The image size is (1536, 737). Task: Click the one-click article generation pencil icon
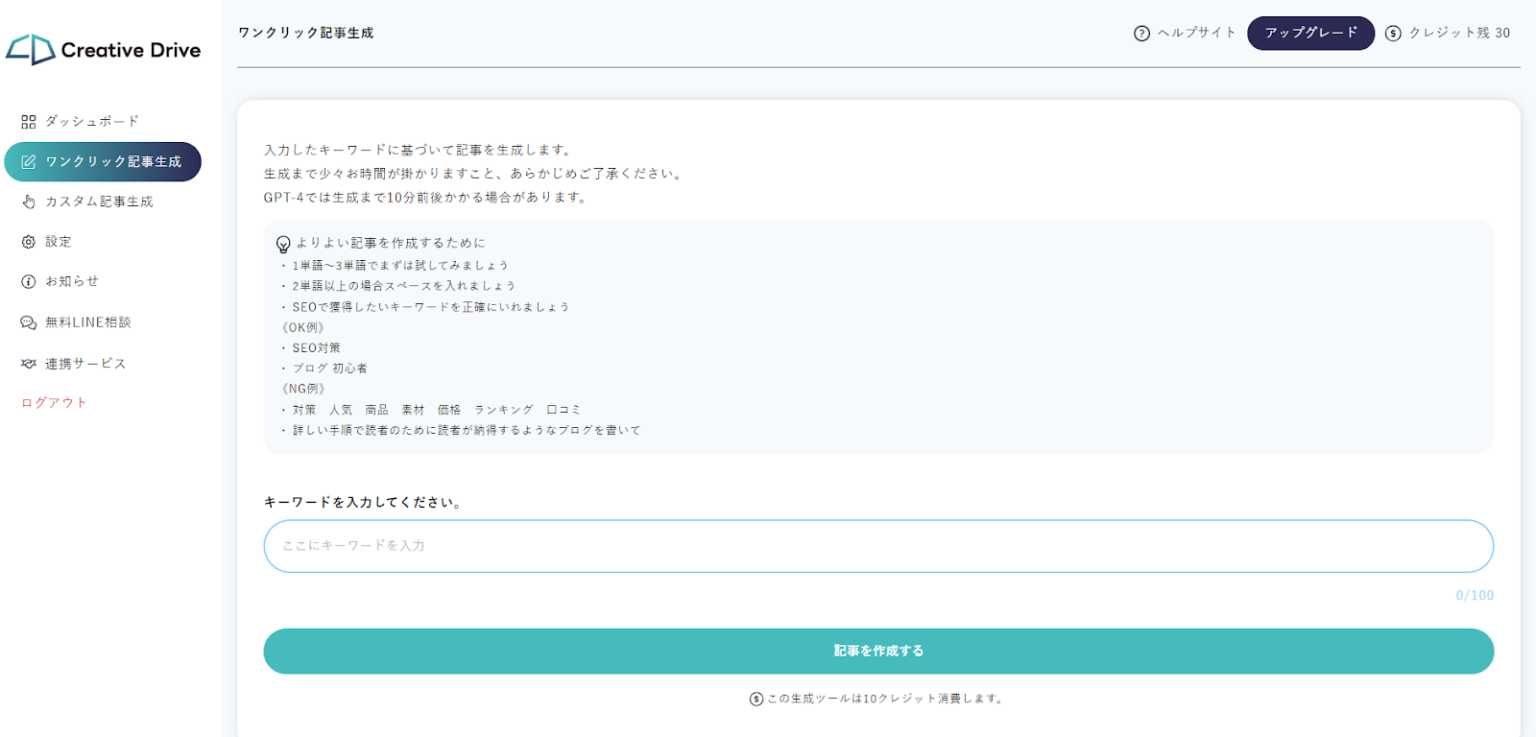pyautogui.click(x=27, y=161)
